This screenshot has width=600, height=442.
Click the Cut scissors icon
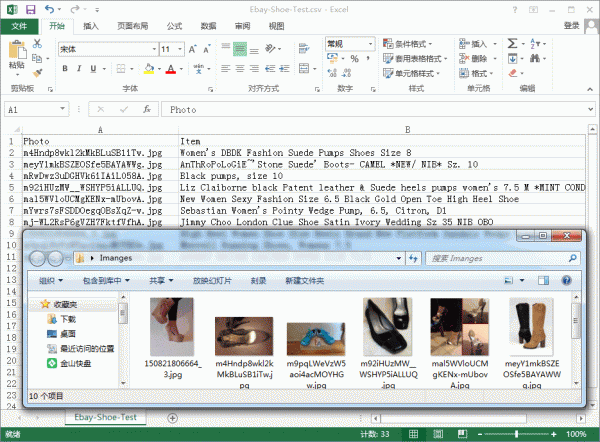coord(37,43)
